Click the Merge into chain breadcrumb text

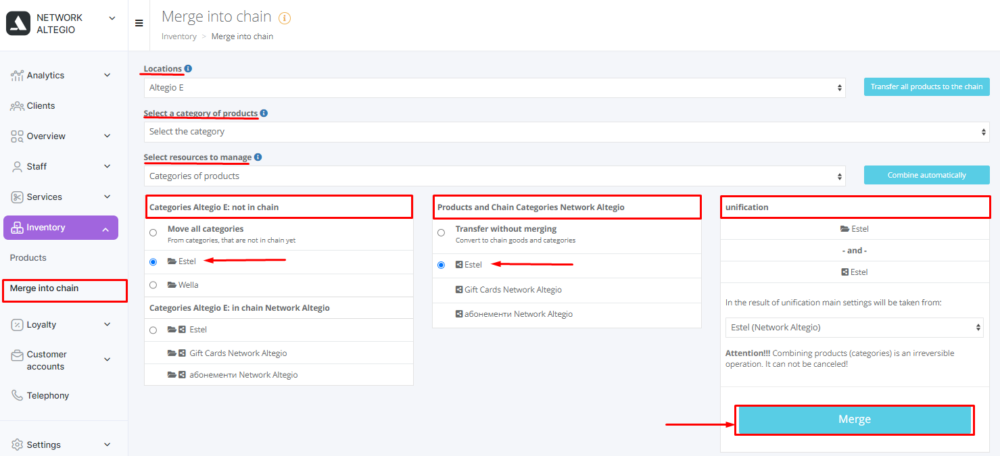coord(242,36)
